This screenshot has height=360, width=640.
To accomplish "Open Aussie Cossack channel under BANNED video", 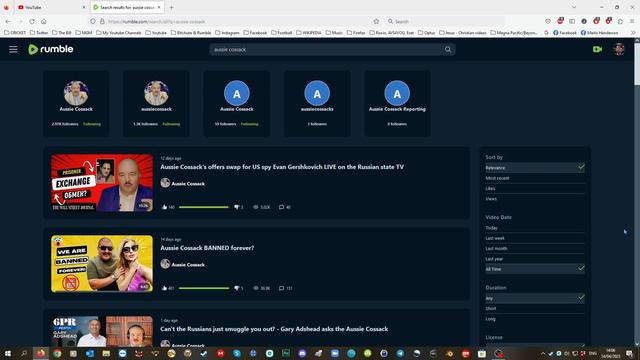I will click(188, 264).
